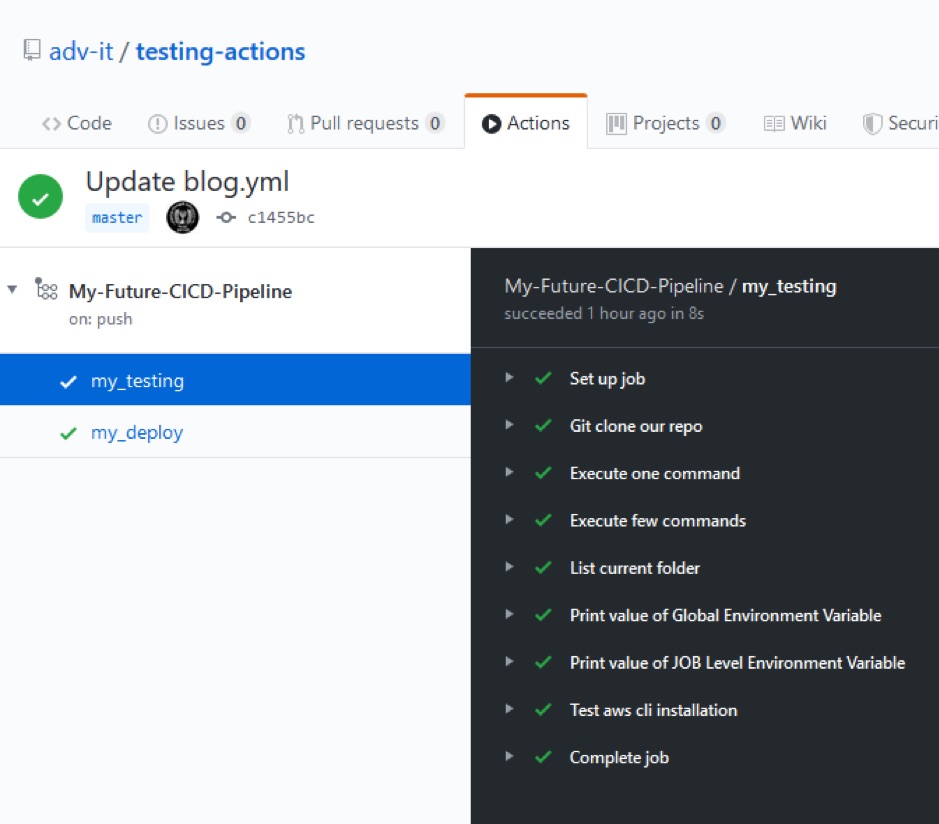939x824 pixels.
Task: Click the checkmark icon next to my_deploy
Action: 67,432
